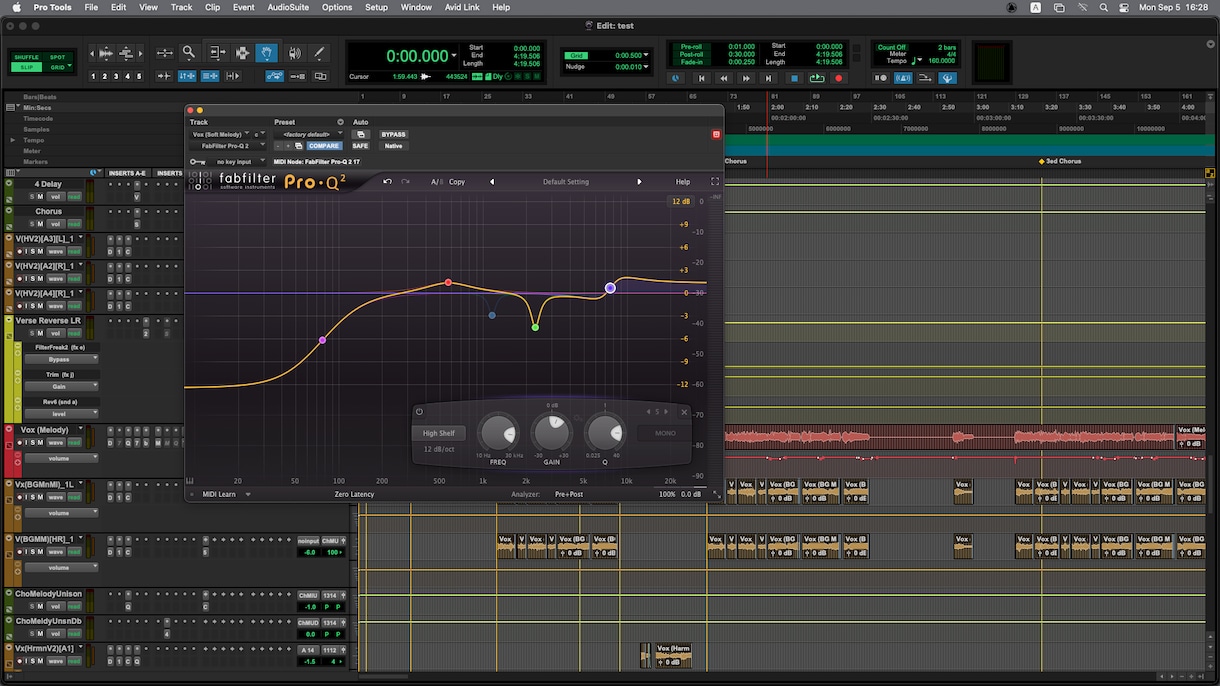Viewport: 1220px width, 686px height.
Task: Toggle the plugin BYPASS button
Action: (x=393, y=134)
